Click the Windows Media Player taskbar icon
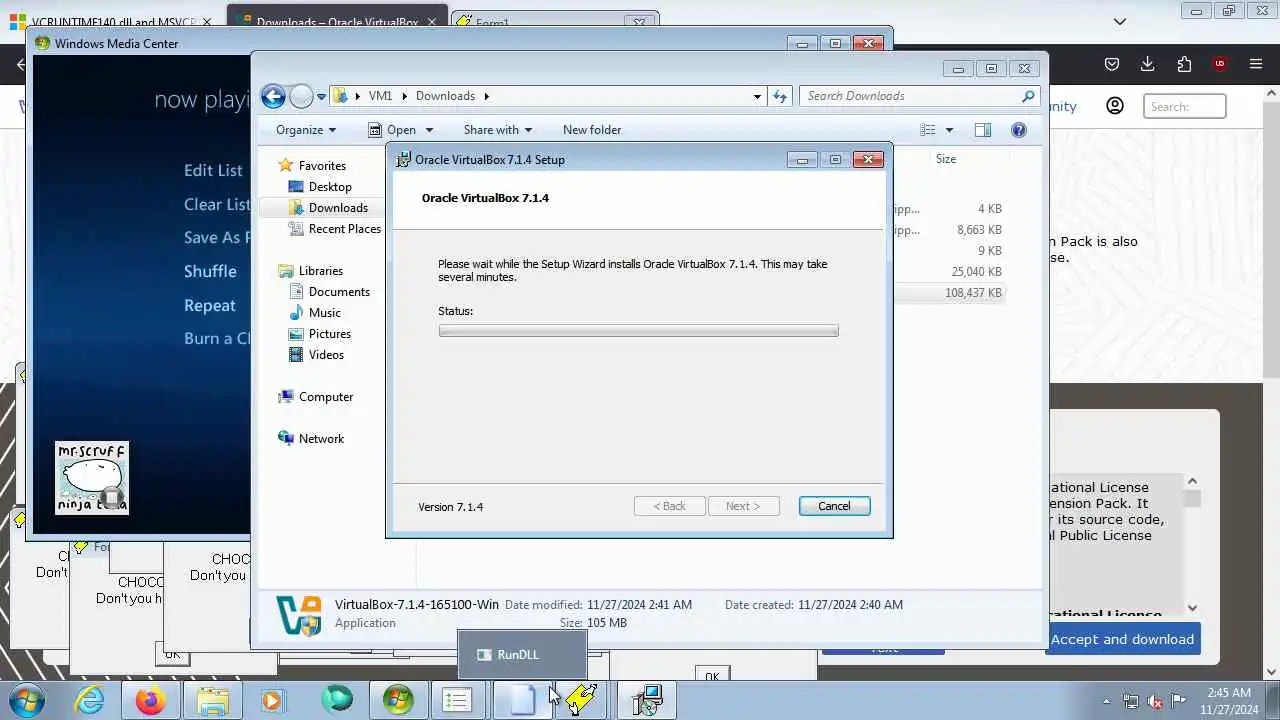1280x720 pixels. (272, 700)
